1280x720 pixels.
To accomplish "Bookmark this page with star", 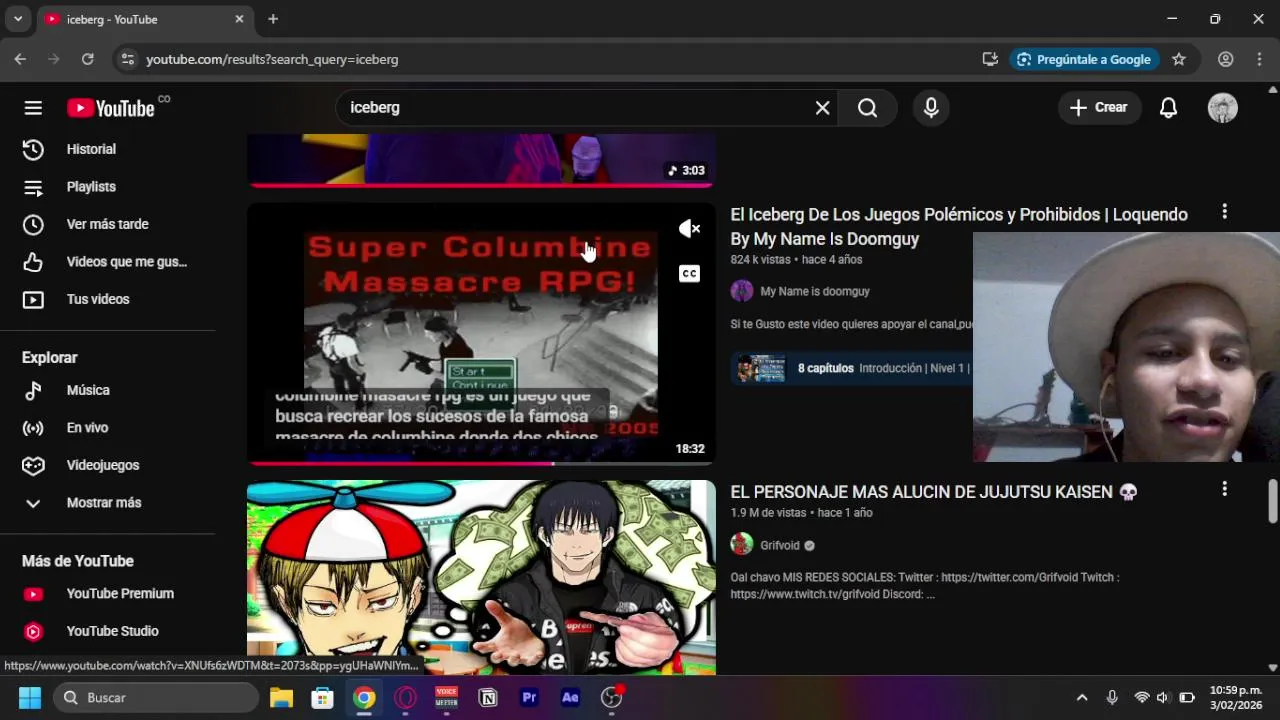I will point(1179,59).
